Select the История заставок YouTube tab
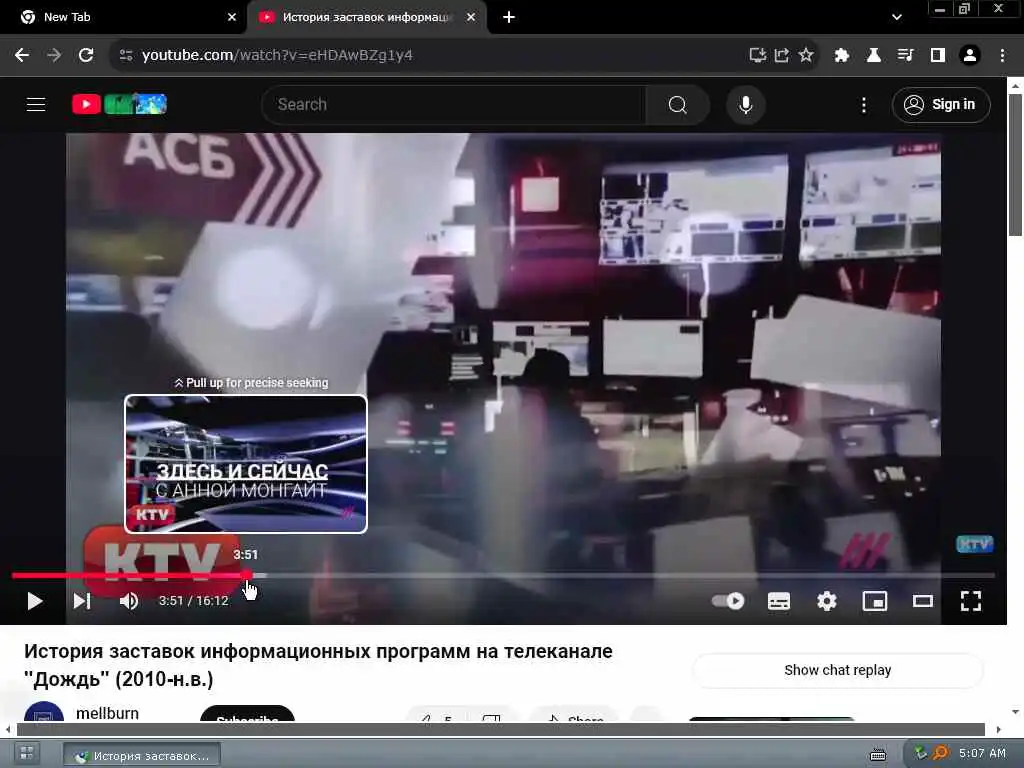The image size is (1024, 768). 366,18
